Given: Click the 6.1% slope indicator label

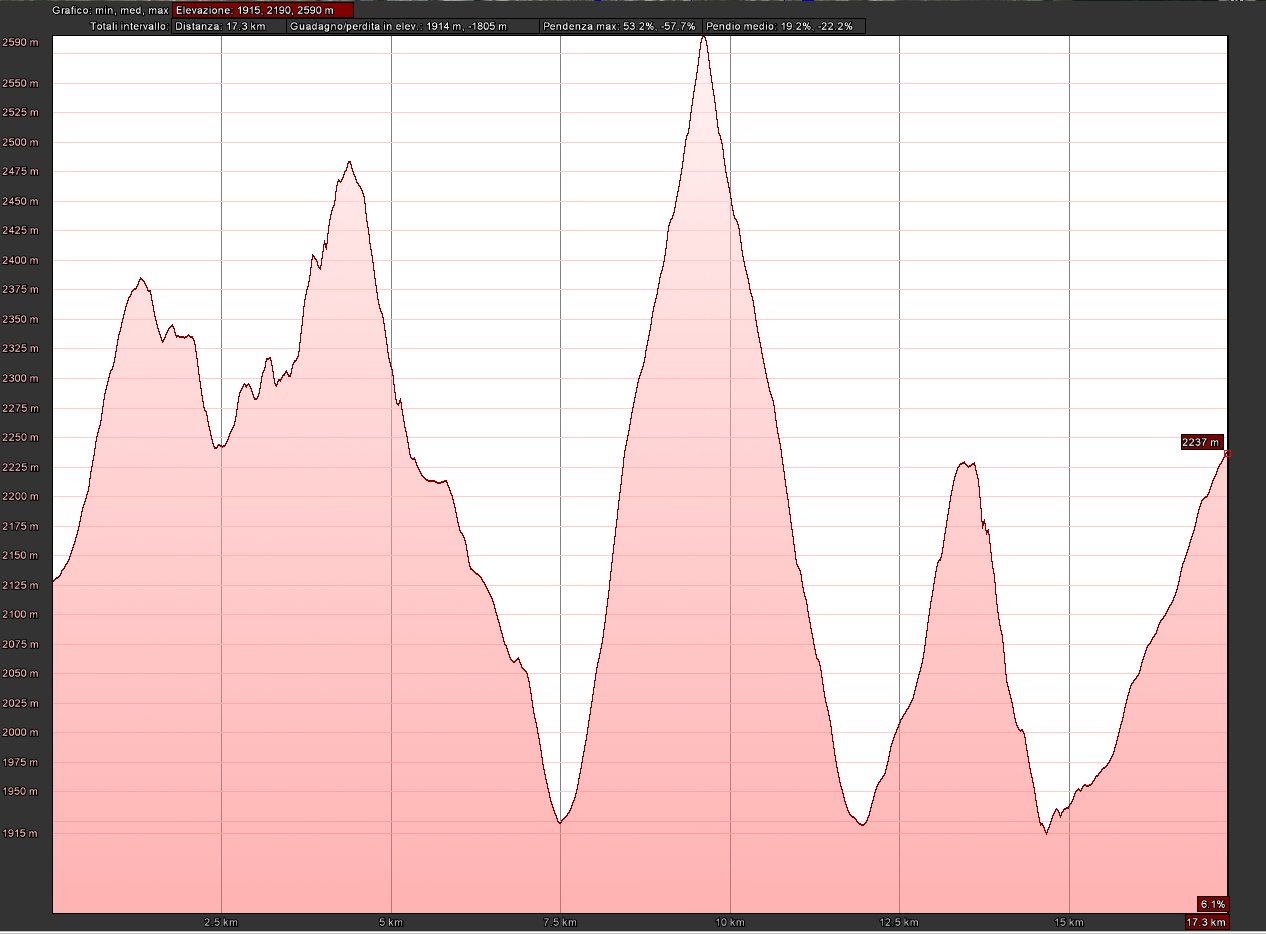Looking at the screenshot, I should click(1212, 904).
